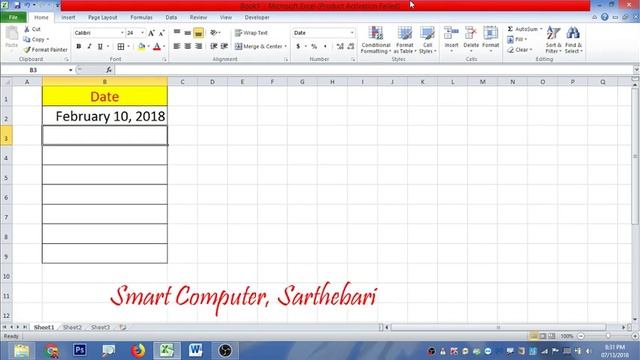Open Word from the taskbar
This screenshot has height=360, width=640.
click(x=196, y=350)
